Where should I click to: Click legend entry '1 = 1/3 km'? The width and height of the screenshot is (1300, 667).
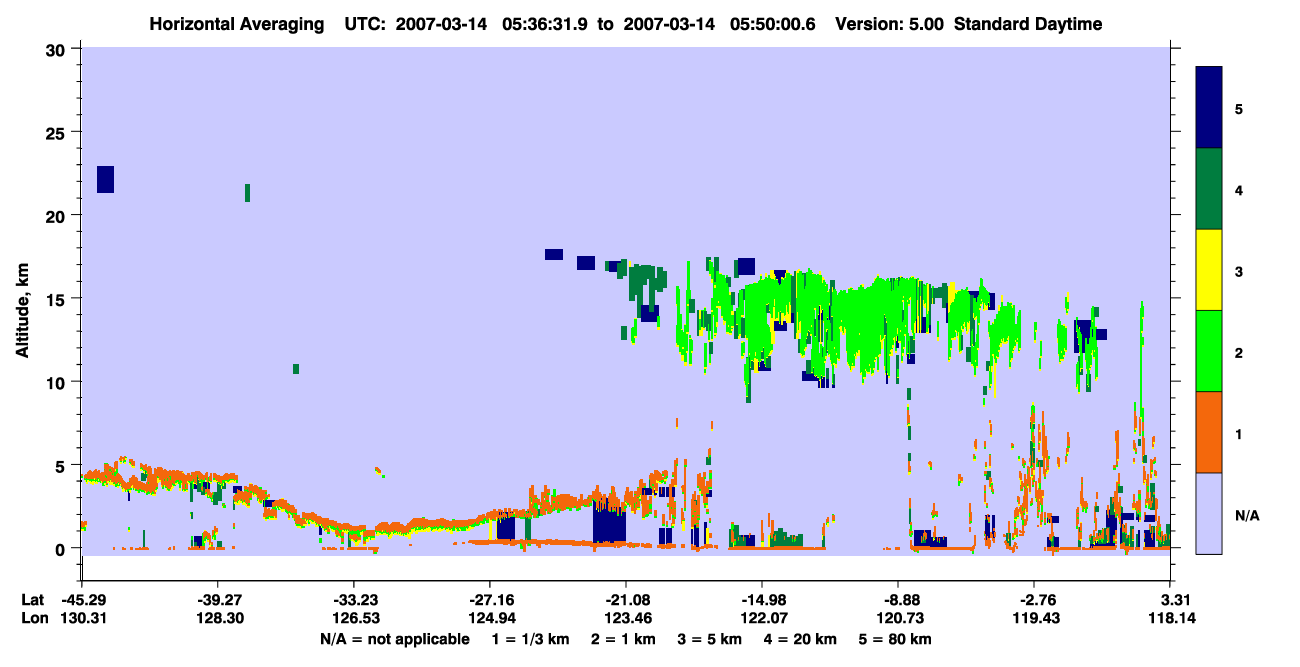click(x=530, y=639)
